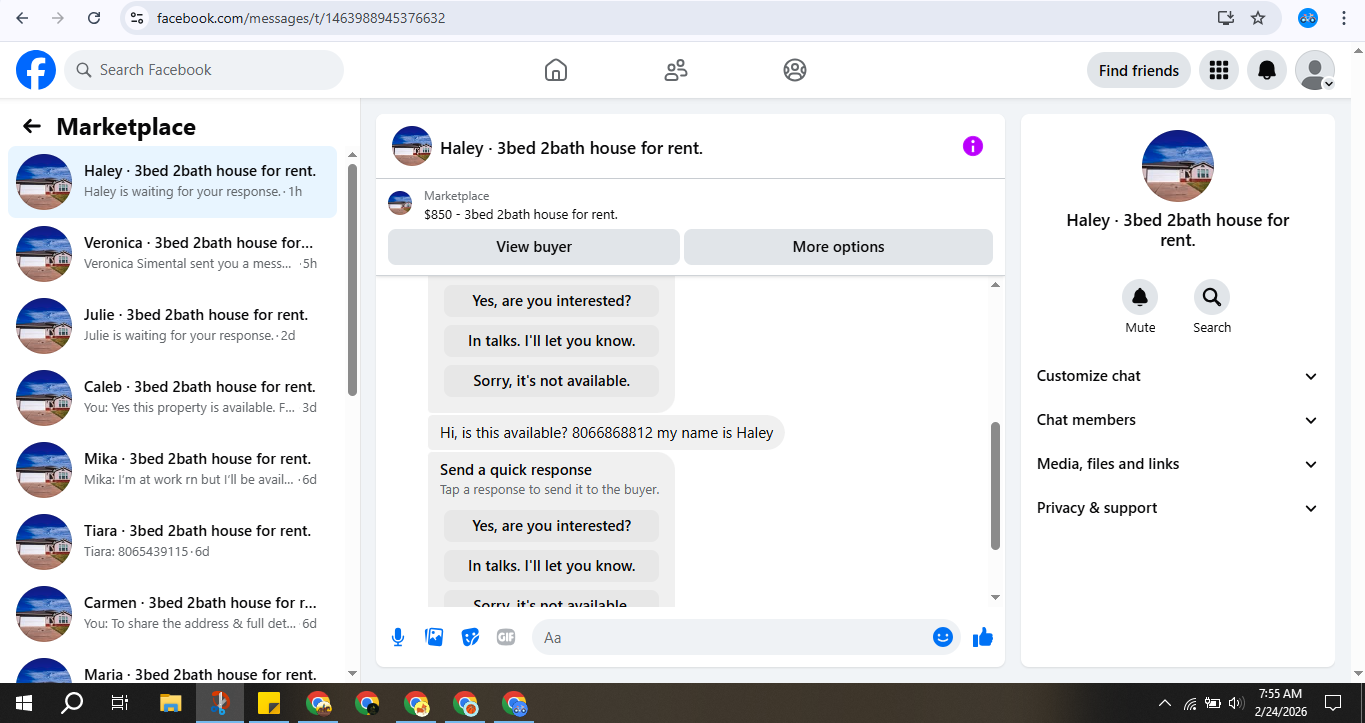Open the taskbar clock and date

[1280, 703]
